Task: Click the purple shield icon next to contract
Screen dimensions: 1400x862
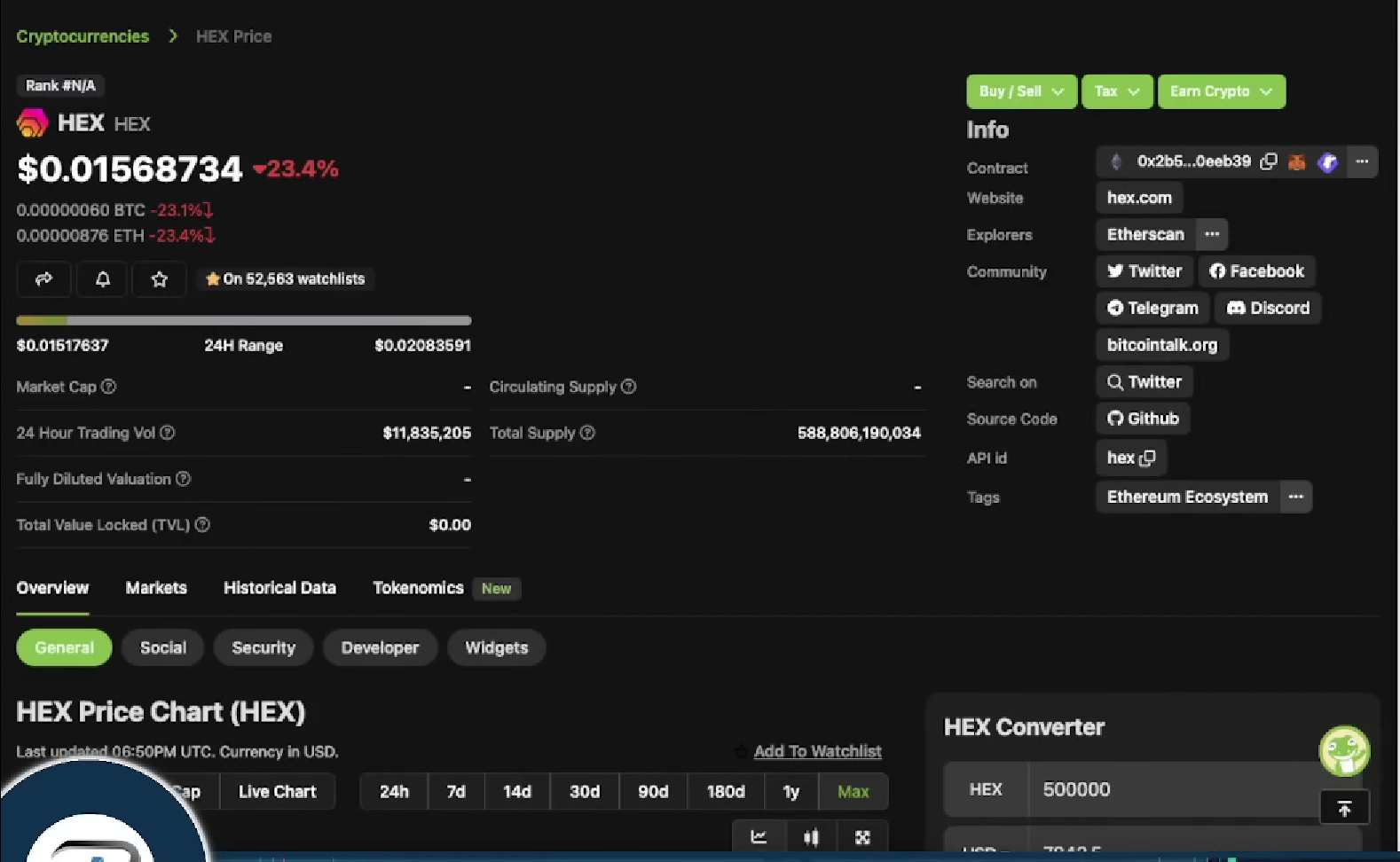Action: (1327, 162)
